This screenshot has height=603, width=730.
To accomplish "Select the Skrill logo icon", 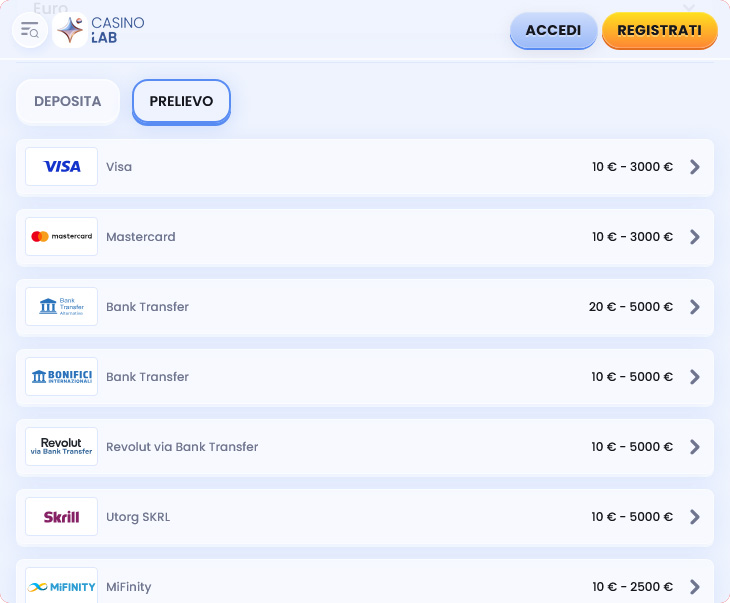I will (x=61, y=516).
